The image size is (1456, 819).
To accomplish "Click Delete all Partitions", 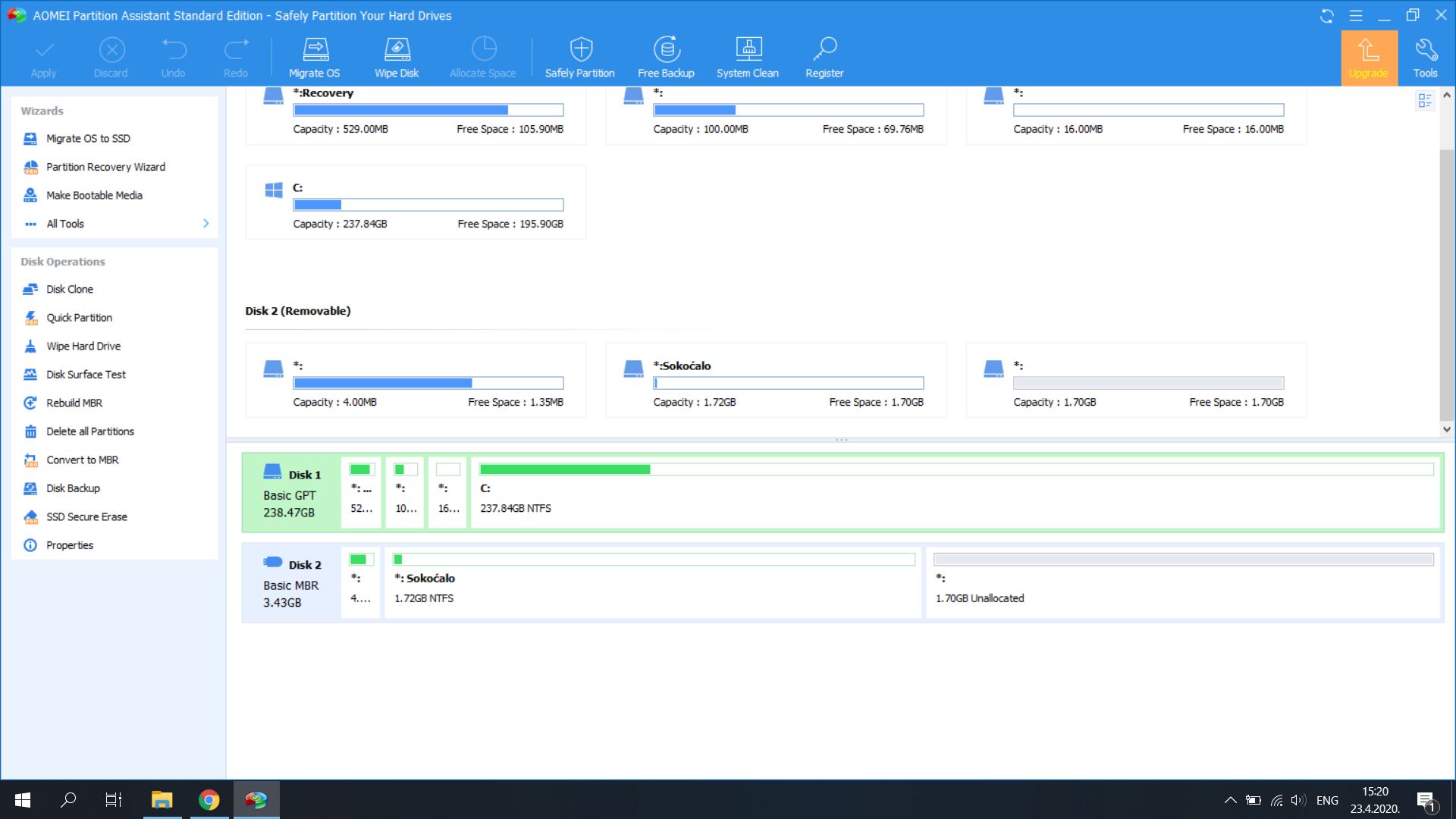I will (89, 431).
